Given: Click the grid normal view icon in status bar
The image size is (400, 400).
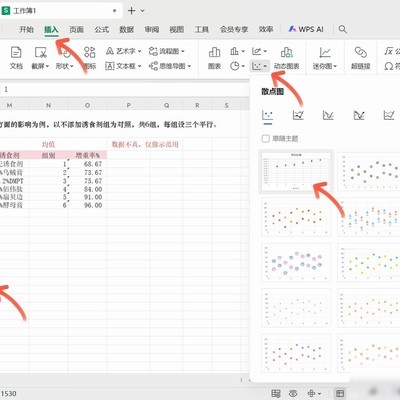Looking at the screenshot, I should tap(340, 393).
